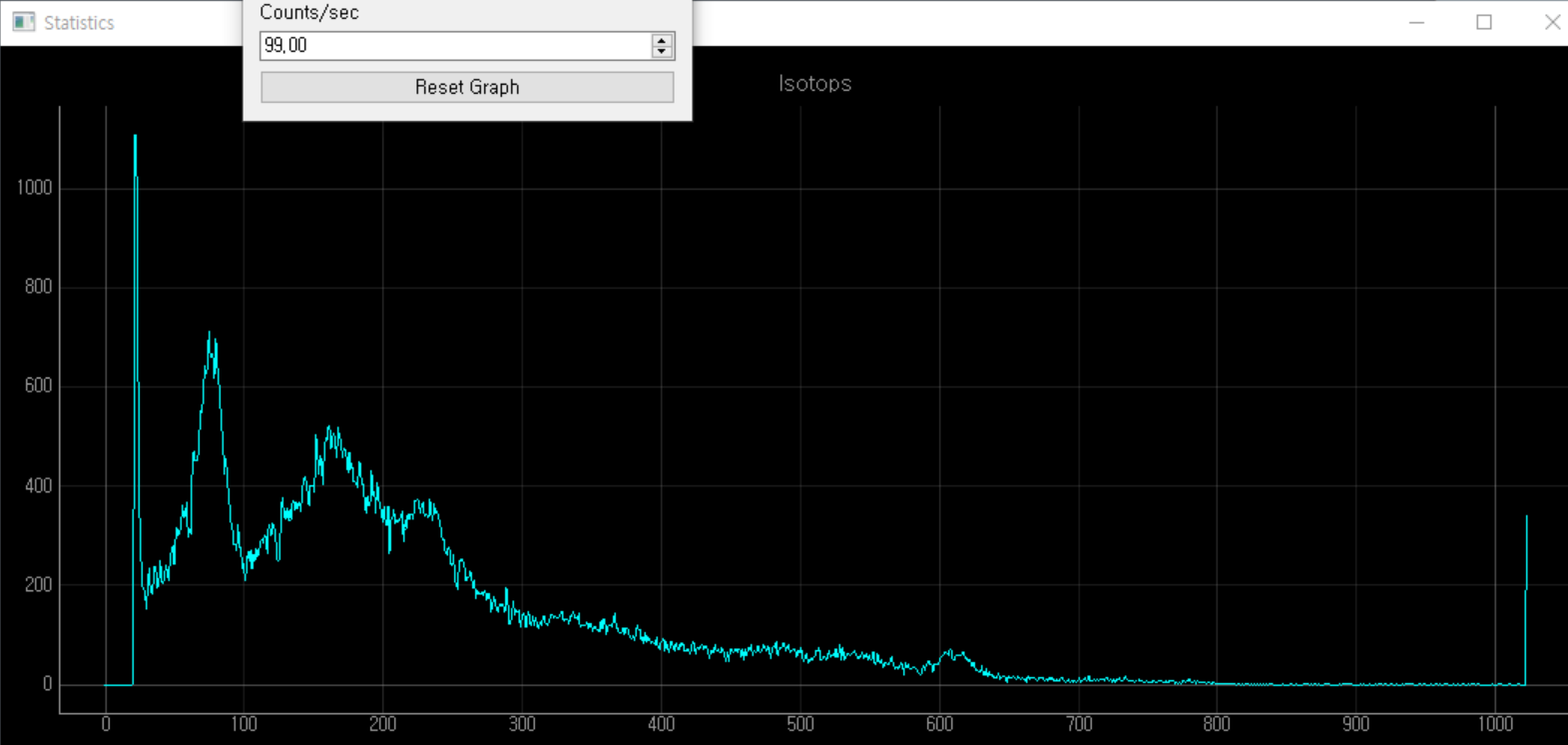Maximize the Statistics window

tap(1484, 22)
